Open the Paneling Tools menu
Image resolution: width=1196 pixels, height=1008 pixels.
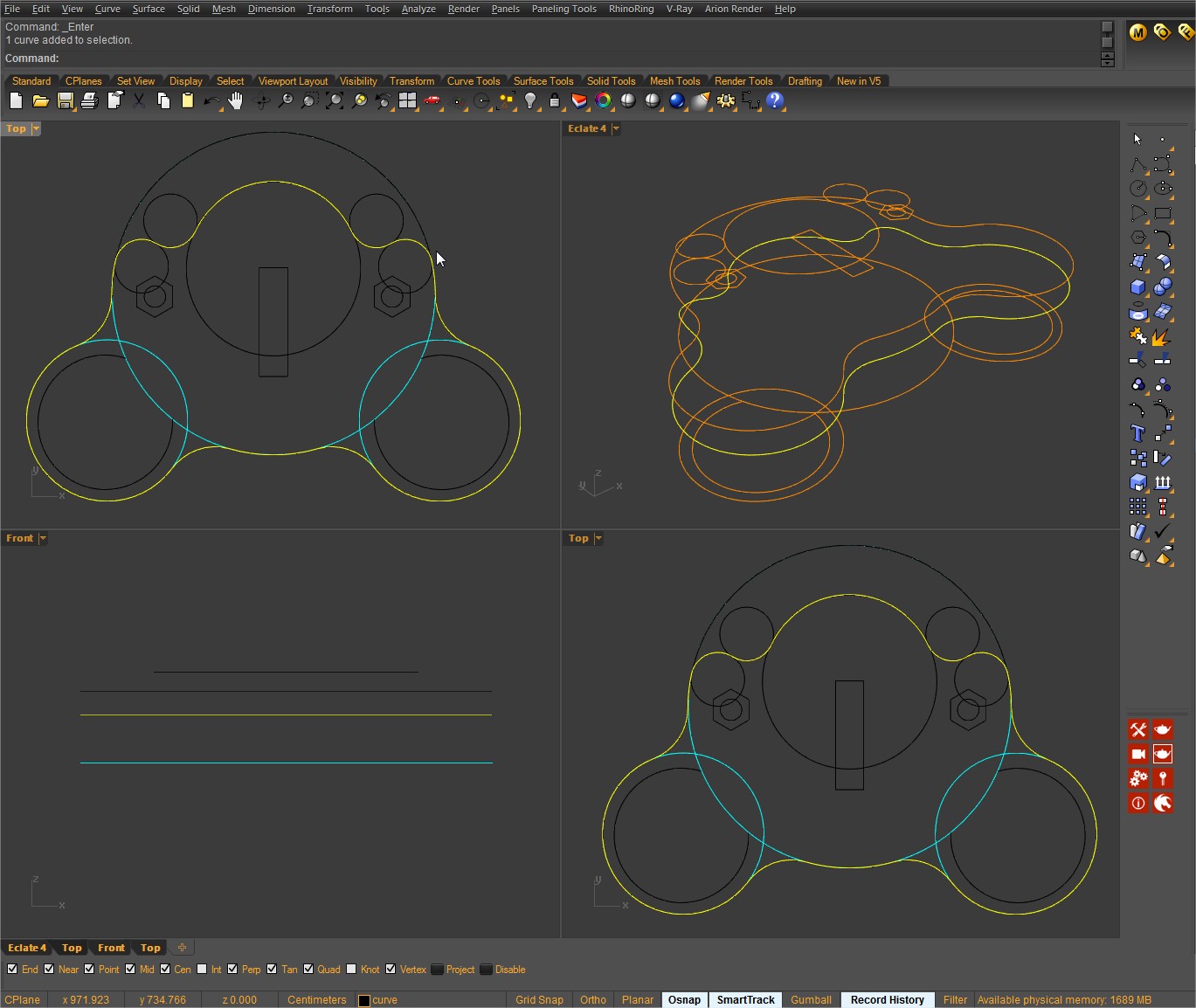563,9
